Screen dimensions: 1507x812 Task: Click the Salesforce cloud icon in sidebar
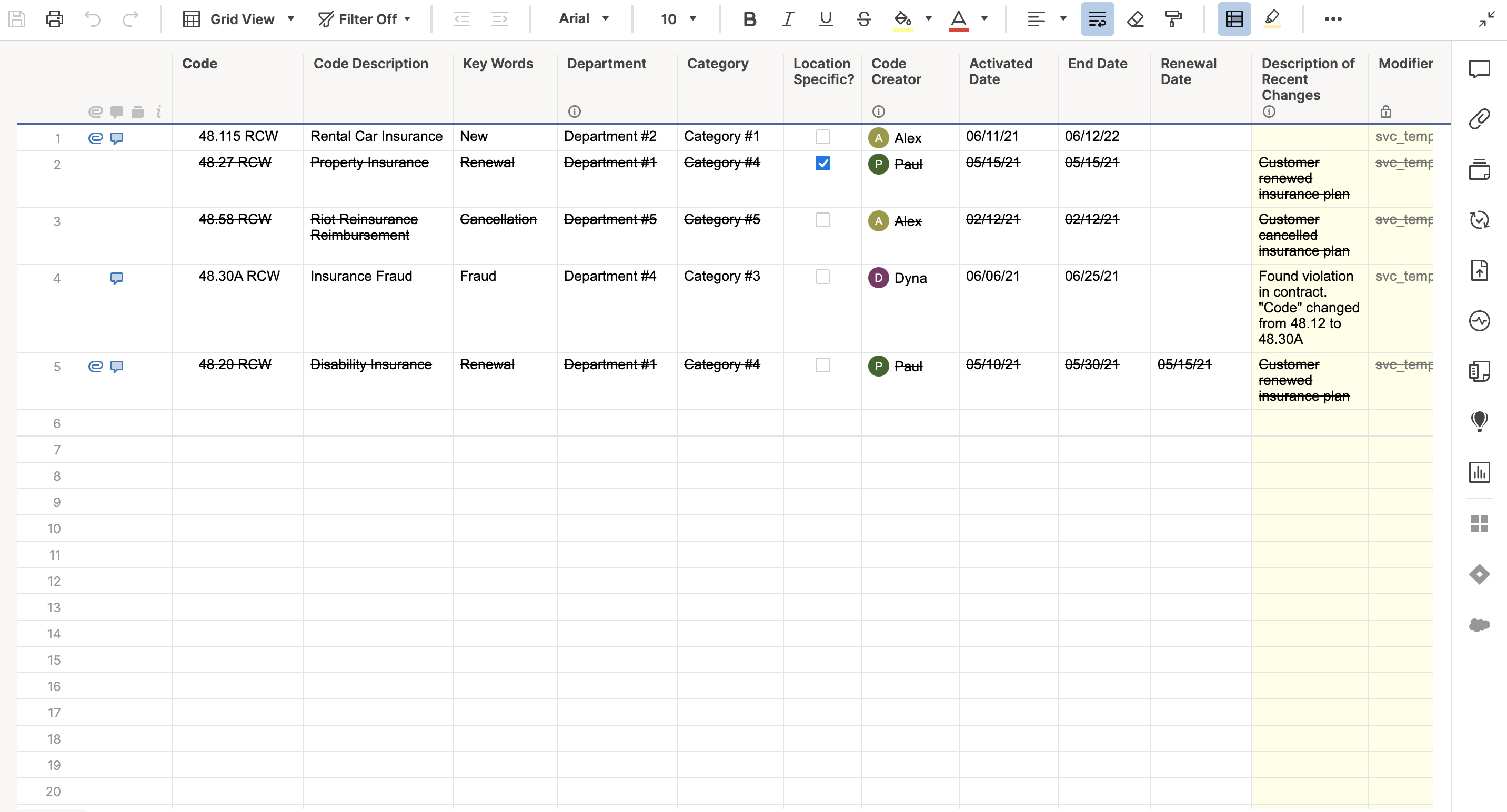tap(1479, 624)
